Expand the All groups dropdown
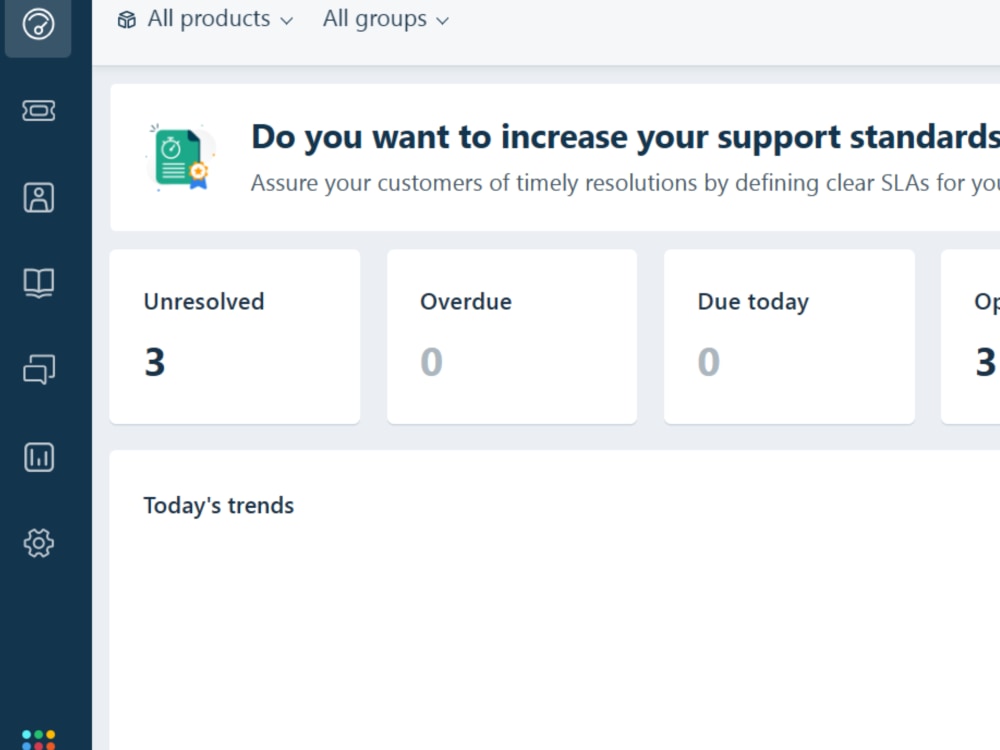 (x=386, y=19)
